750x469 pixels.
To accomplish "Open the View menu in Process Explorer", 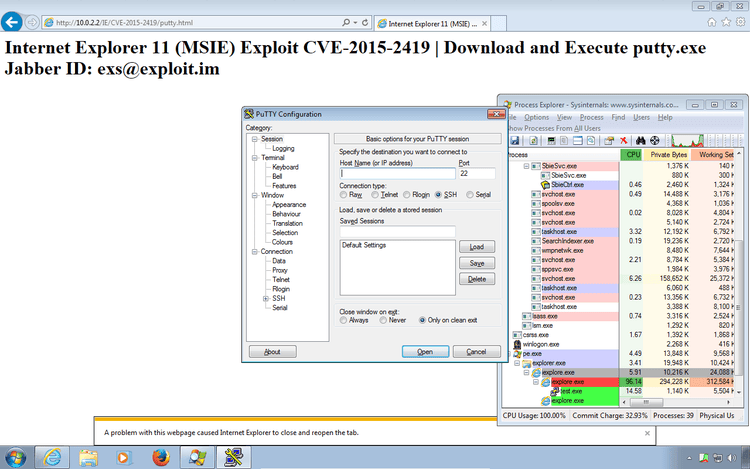I will pos(564,117).
